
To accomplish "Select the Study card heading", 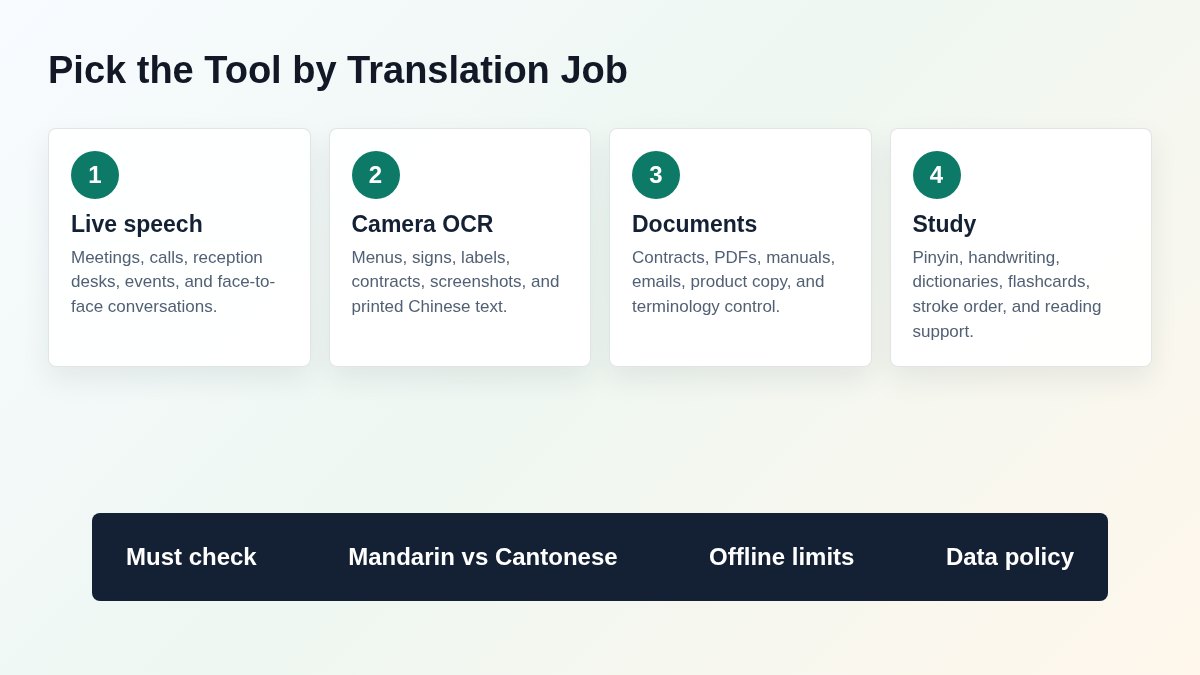I will tap(944, 224).
